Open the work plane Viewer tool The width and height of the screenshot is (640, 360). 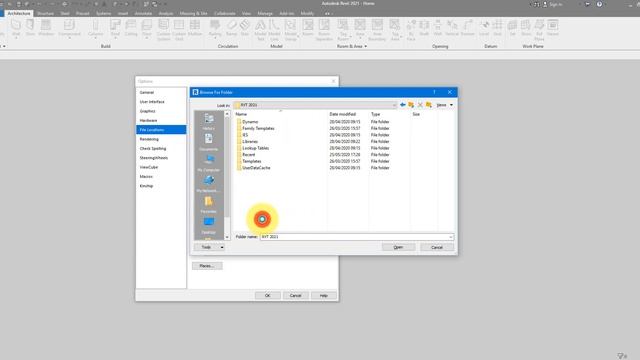click(x=553, y=28)
